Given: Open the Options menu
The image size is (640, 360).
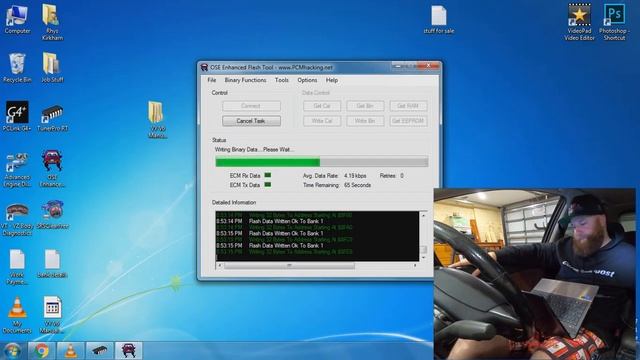Looking at the screenshot, I should pyautogui.click(x=307, y=80).
